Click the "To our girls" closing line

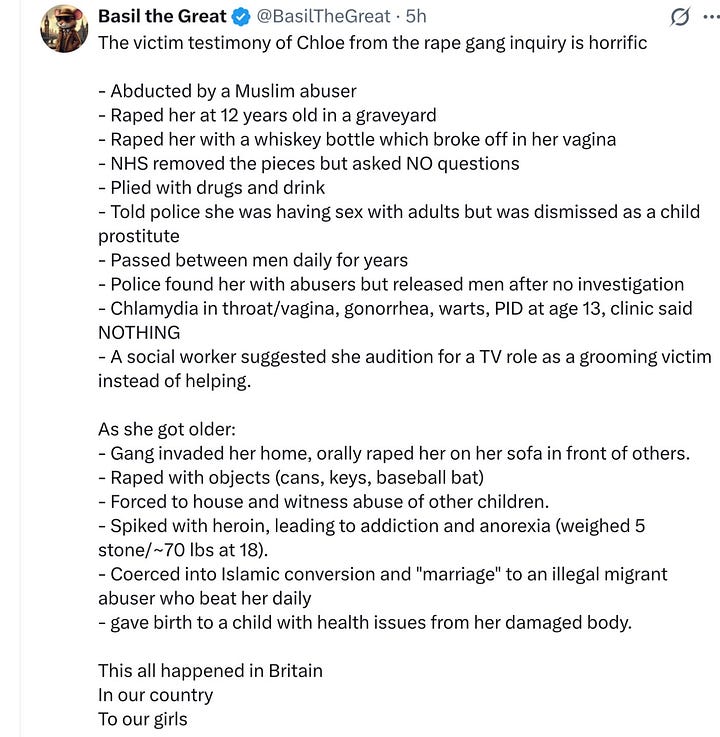[143, 719]
